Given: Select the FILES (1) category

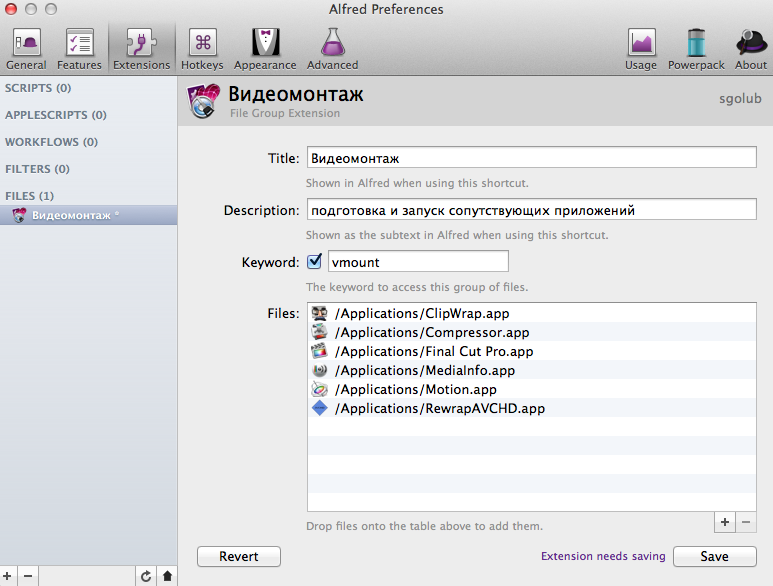Looking at the screenshot, I should [30, 196].
